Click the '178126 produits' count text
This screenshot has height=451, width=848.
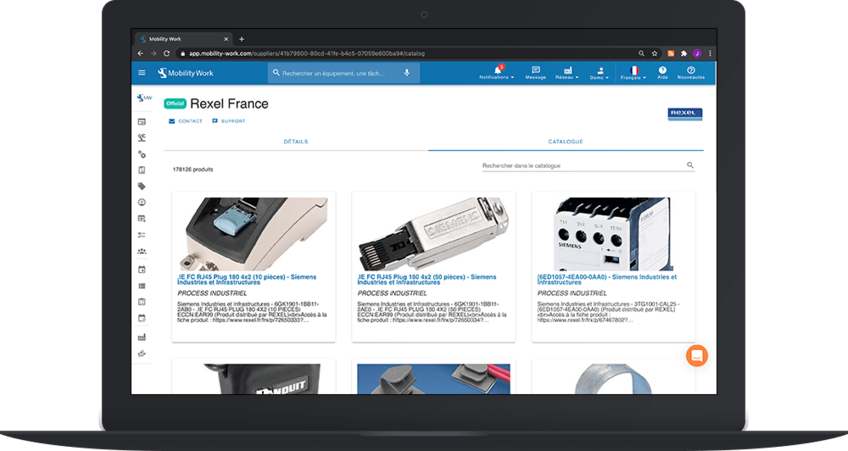tap(193, 169)
